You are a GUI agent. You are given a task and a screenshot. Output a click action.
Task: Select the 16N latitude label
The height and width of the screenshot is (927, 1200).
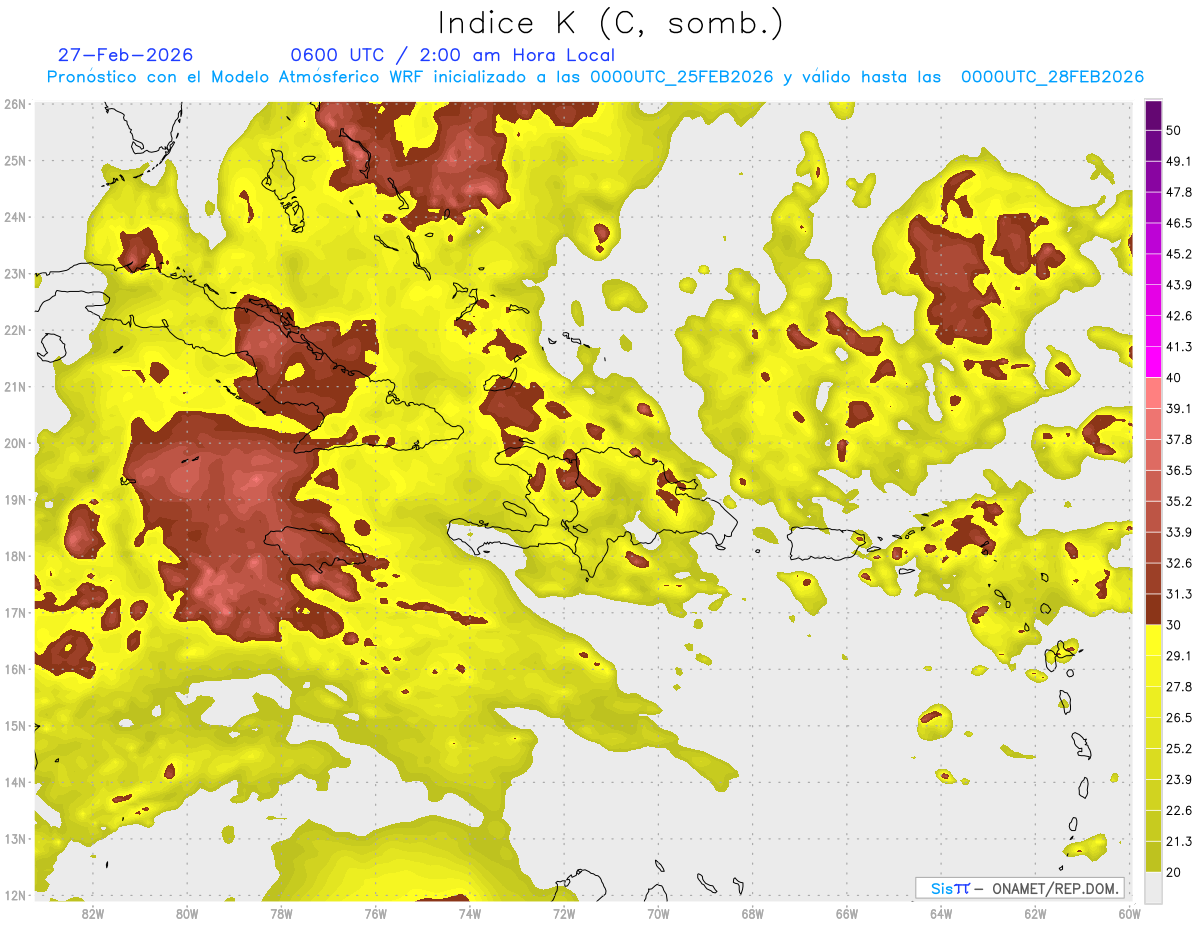14,669
